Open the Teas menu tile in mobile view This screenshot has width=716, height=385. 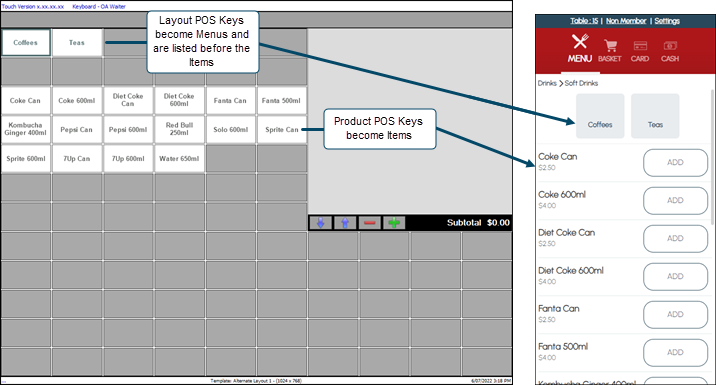655,116
